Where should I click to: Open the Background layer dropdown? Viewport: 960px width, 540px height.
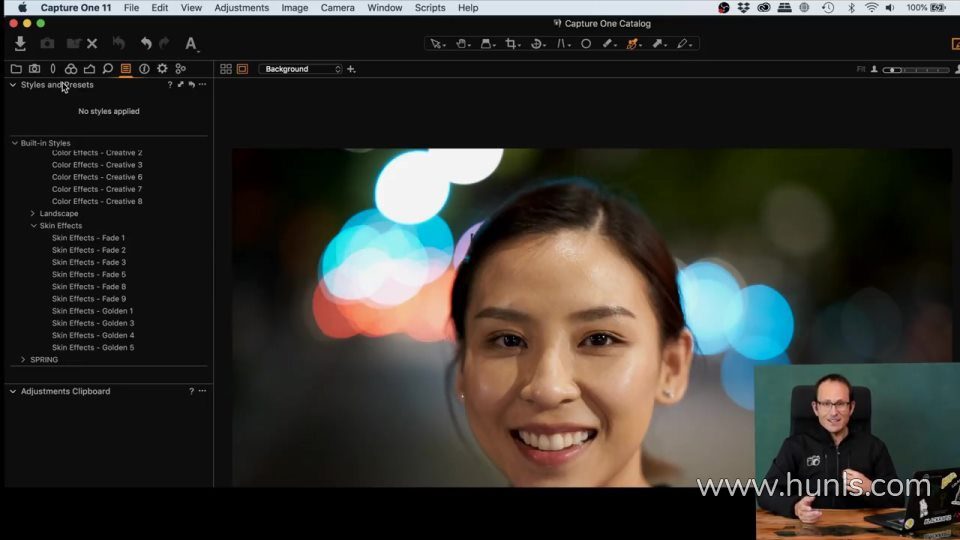coord(300,69)
